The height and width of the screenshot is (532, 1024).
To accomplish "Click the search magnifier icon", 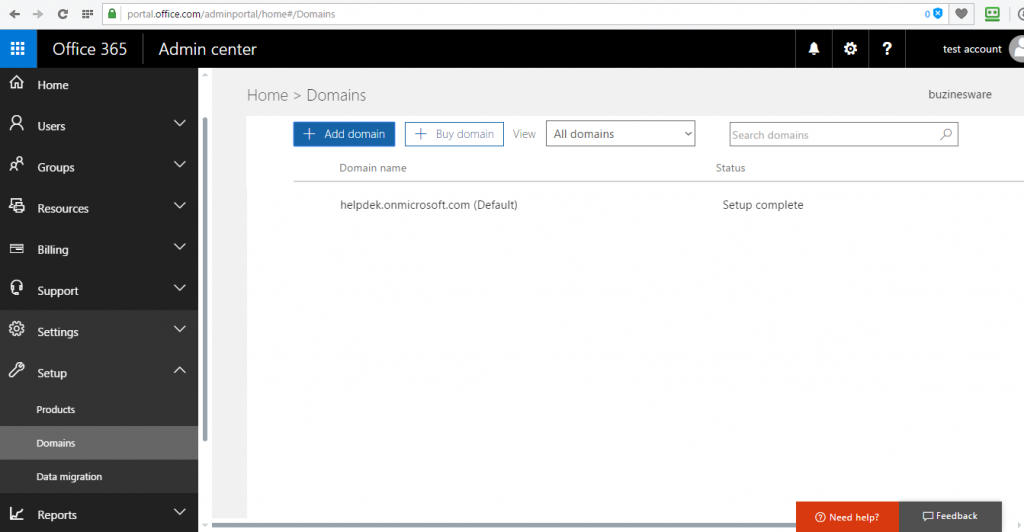I will pos(946,134).
